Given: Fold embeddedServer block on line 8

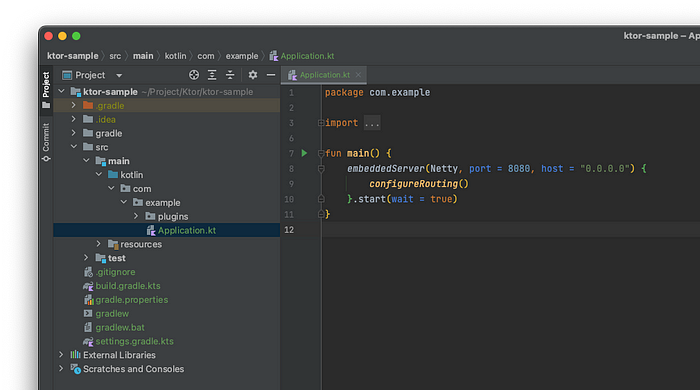Looking at the screenshot, I should pyautogui.click(x=321, y=169).
